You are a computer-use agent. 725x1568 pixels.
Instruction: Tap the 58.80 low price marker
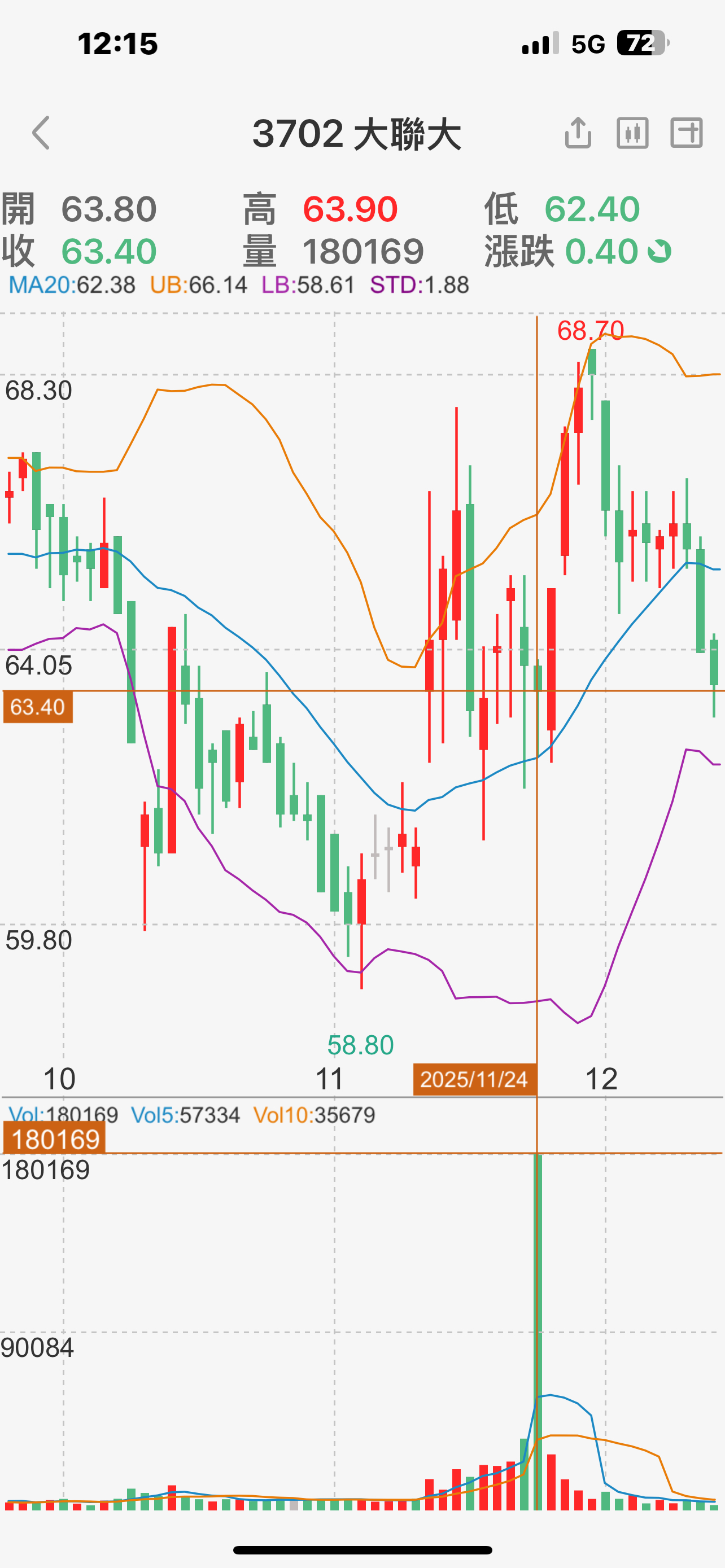(x=360, y=1045)
